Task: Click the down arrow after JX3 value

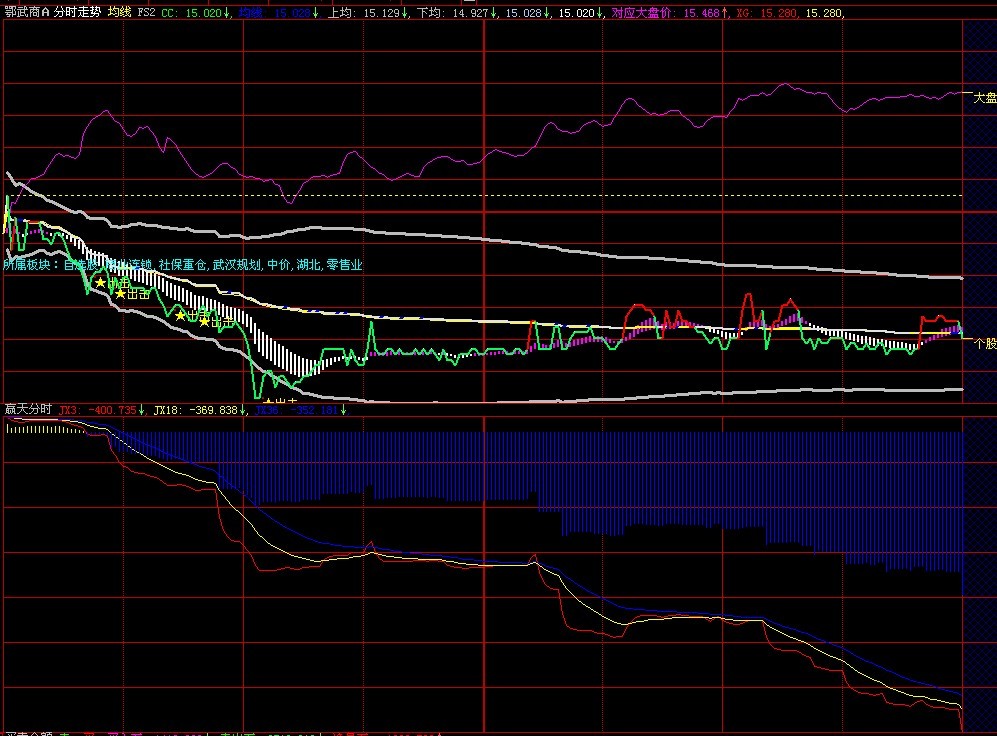Action: point(142,410)
